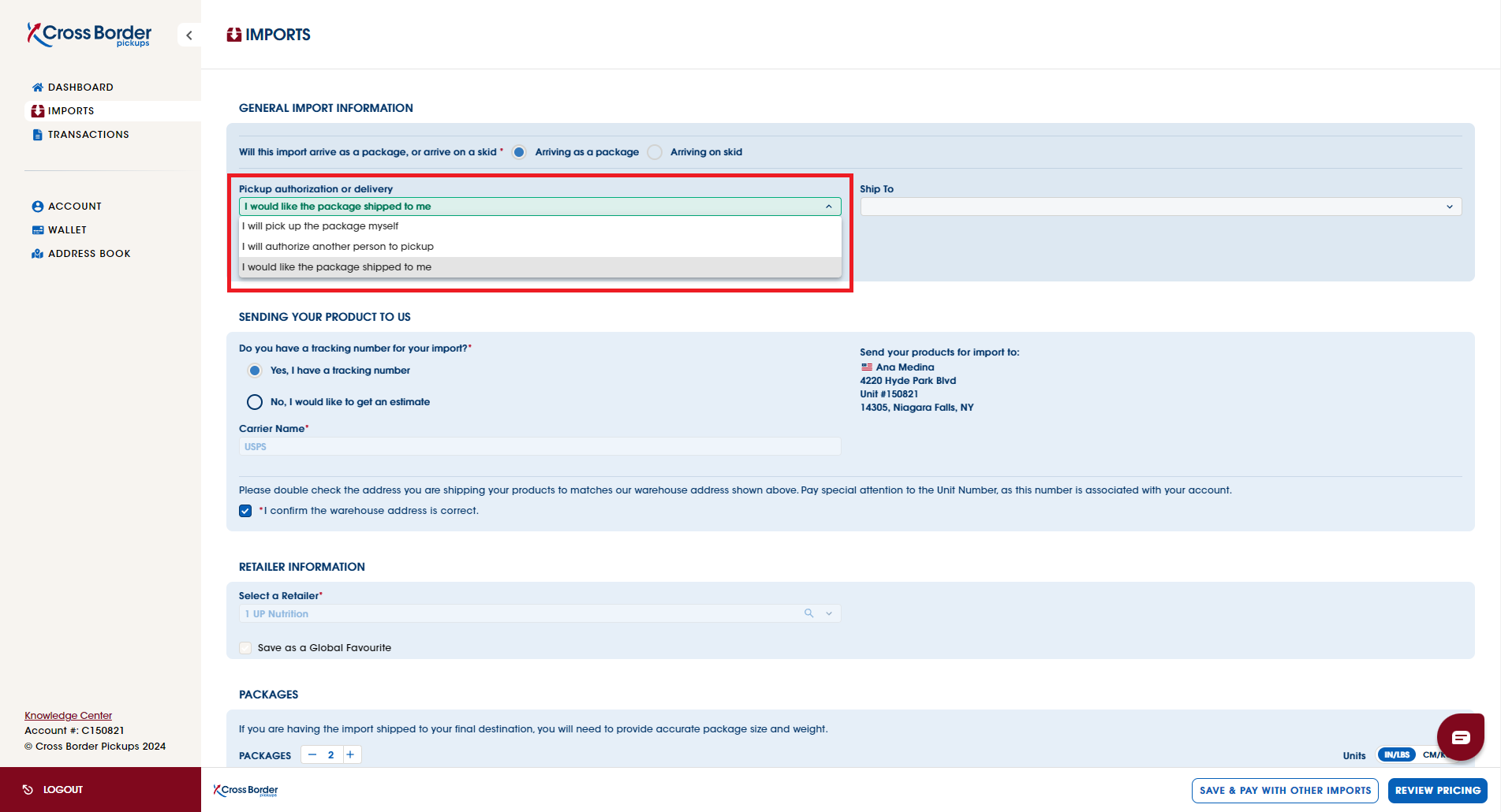Click the Address Book map icon
Screen dimensions: 1501x812
(38, 254)
